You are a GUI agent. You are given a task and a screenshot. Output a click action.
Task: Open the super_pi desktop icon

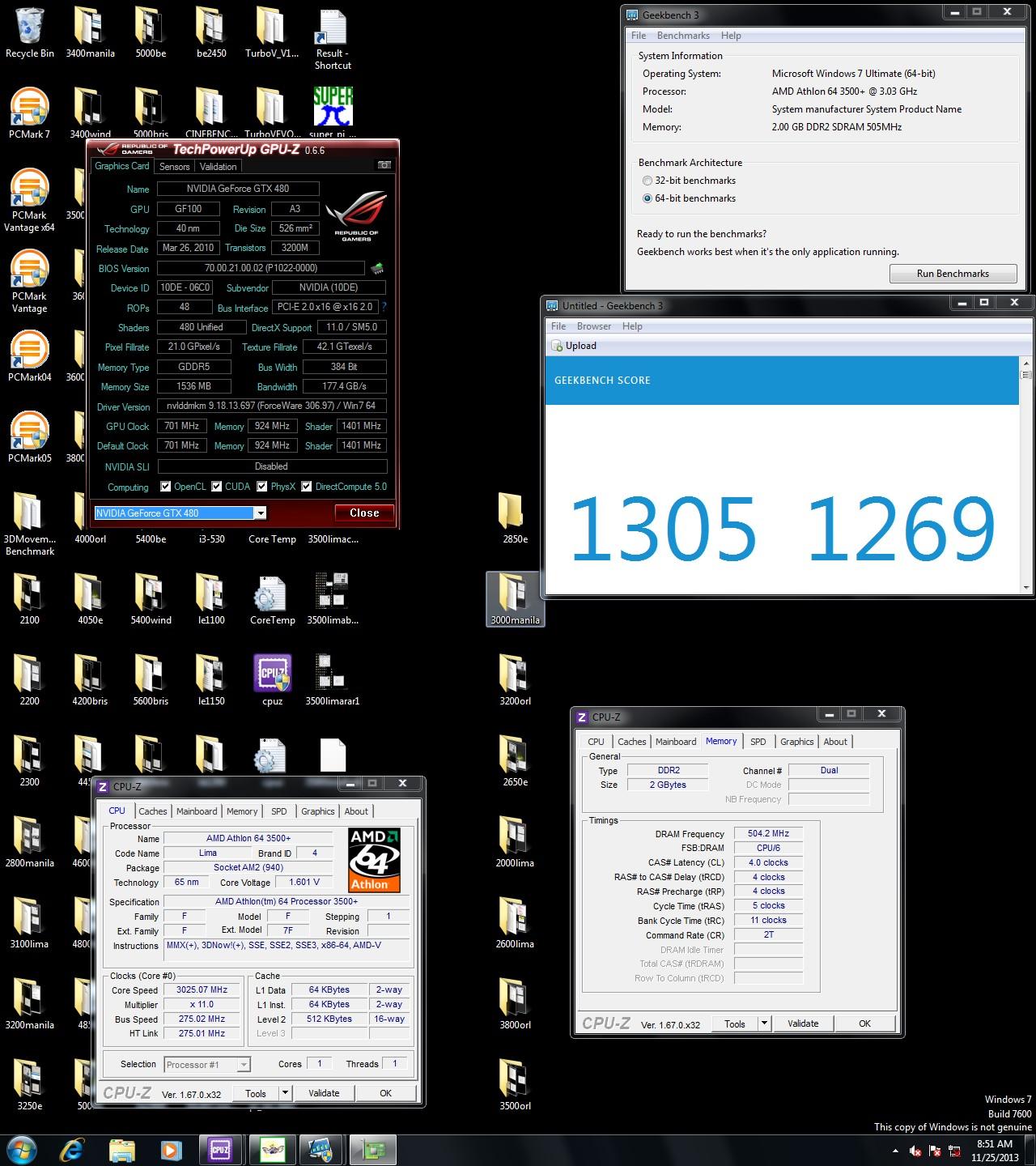pos(333,113)
